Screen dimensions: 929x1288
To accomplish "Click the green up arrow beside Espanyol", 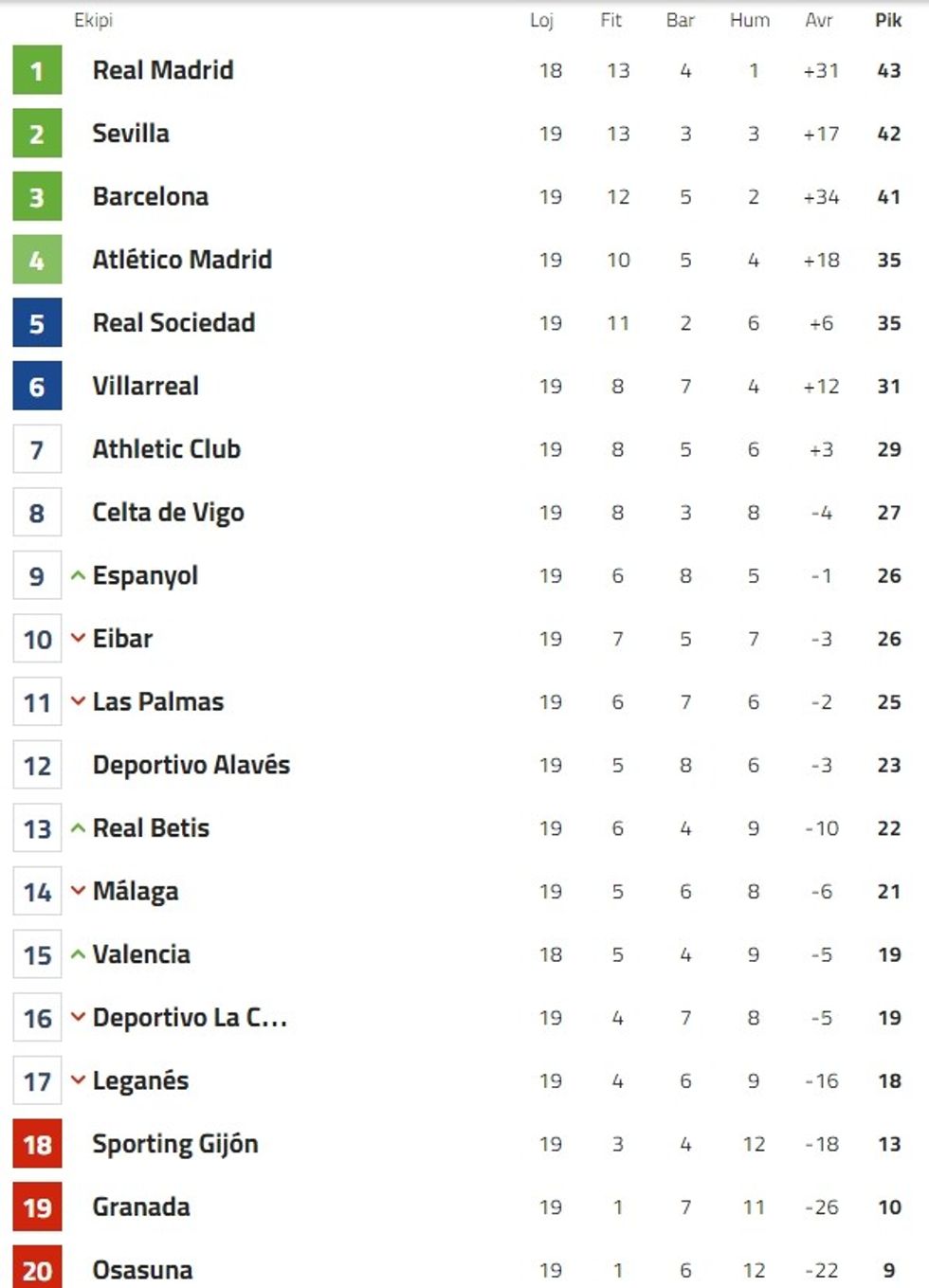I will click(79, 575).
